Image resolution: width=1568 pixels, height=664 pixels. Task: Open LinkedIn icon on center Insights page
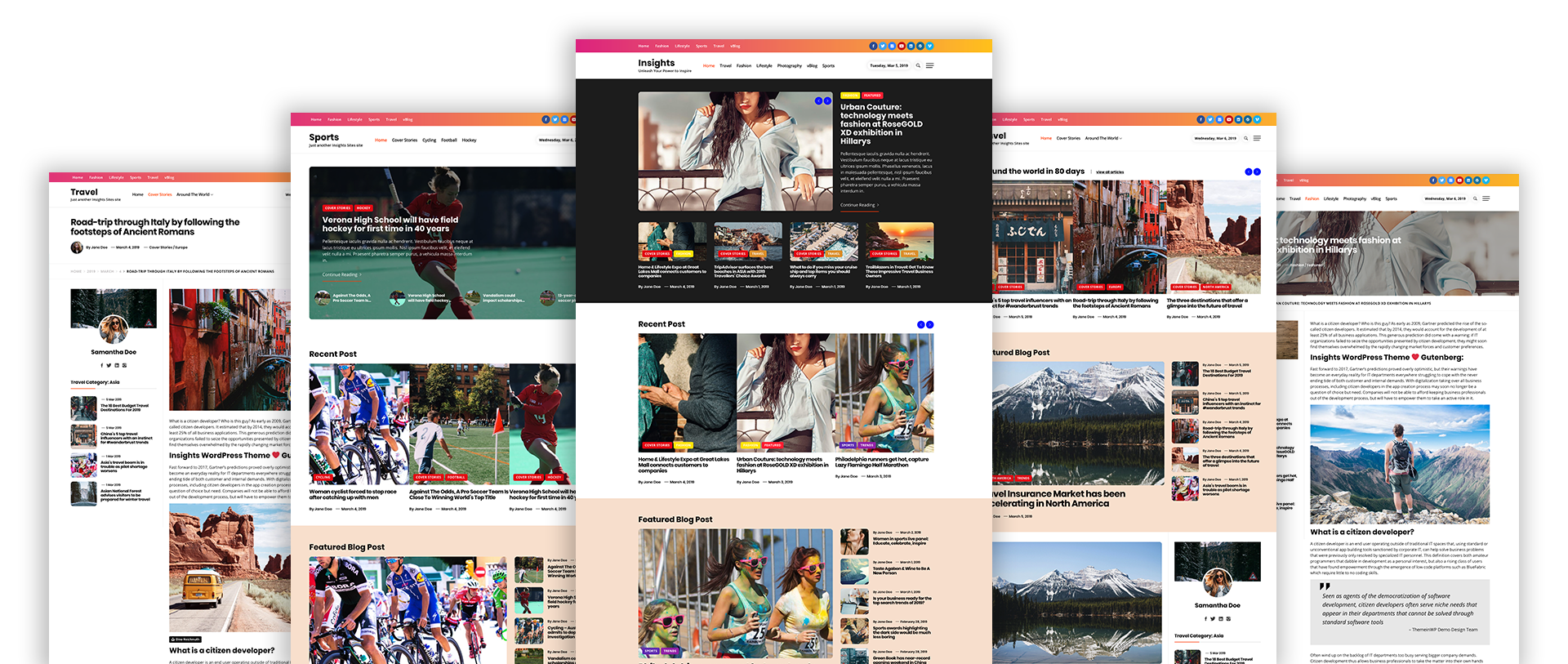tap(911, 46)
